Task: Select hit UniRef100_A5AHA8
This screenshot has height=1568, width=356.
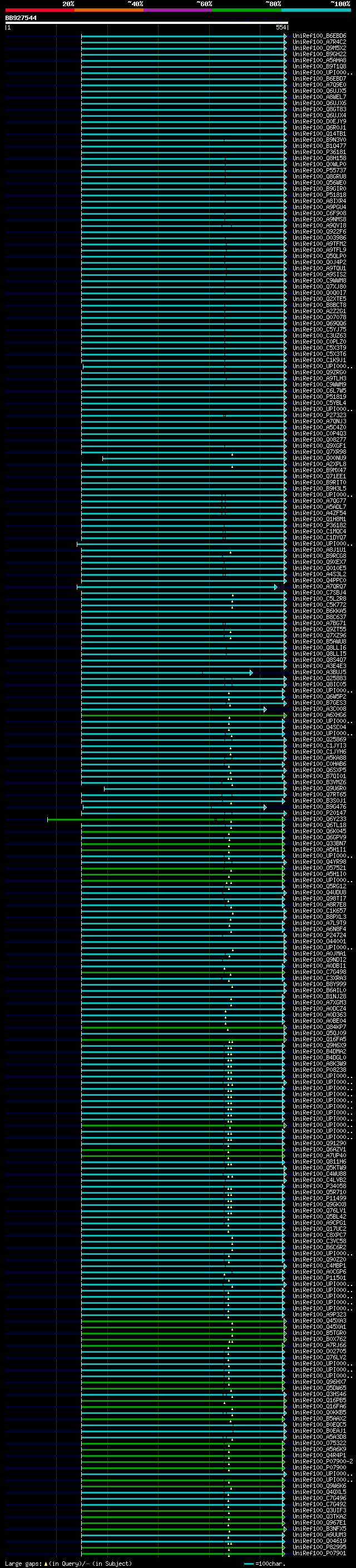Action: tap(319, 60)
